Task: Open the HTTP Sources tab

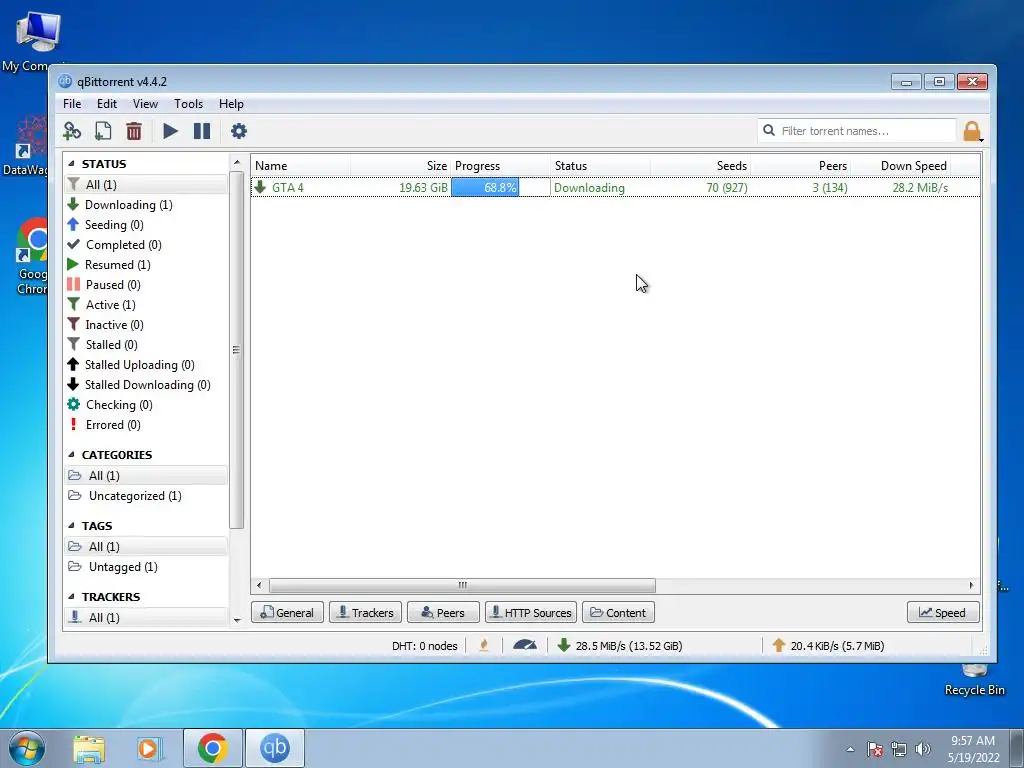Action: 531,613
